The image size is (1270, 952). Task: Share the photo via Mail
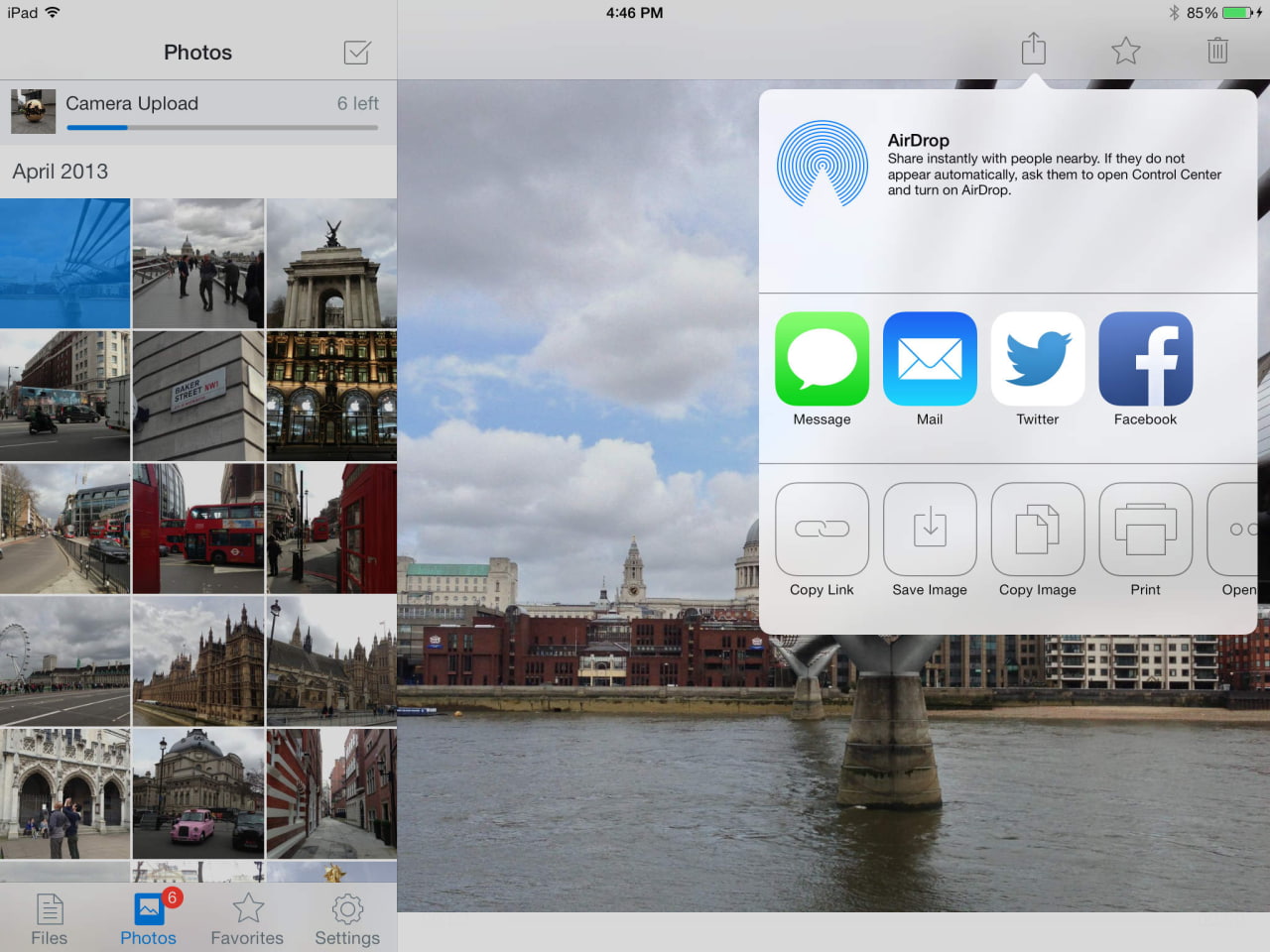click(x=930, y=359)
